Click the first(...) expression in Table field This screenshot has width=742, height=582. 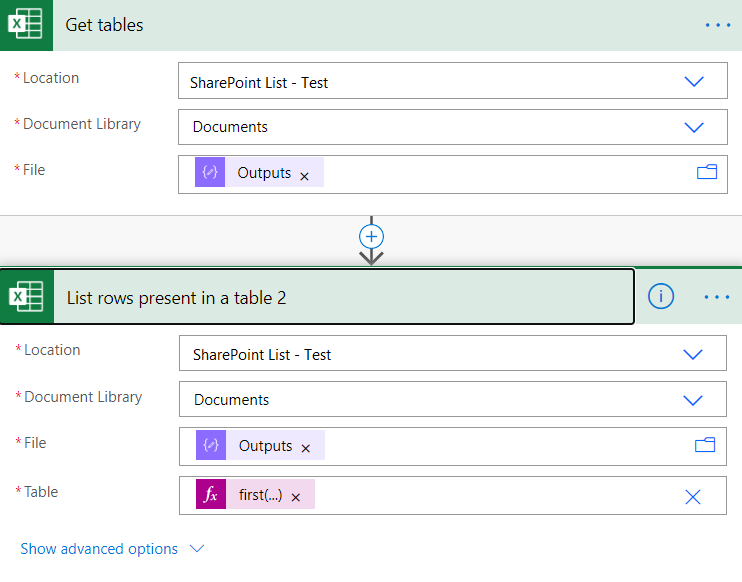click(260, 495)
